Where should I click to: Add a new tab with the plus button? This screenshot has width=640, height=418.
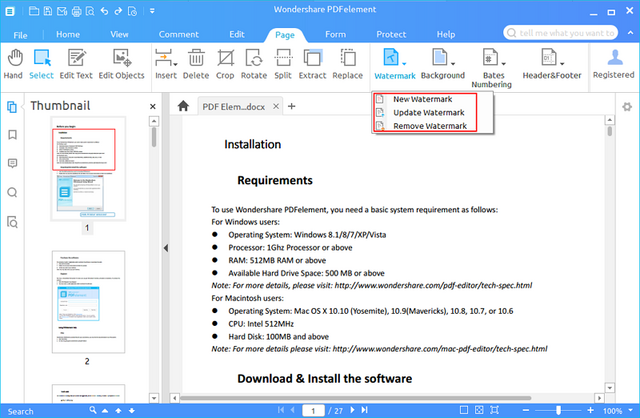click(291, 106)
